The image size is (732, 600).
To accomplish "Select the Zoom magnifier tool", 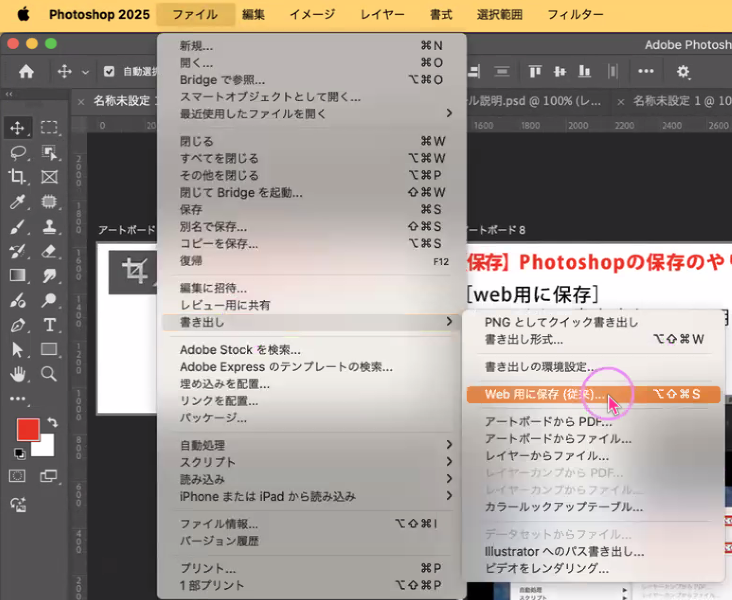I will [x=49, y=374].
